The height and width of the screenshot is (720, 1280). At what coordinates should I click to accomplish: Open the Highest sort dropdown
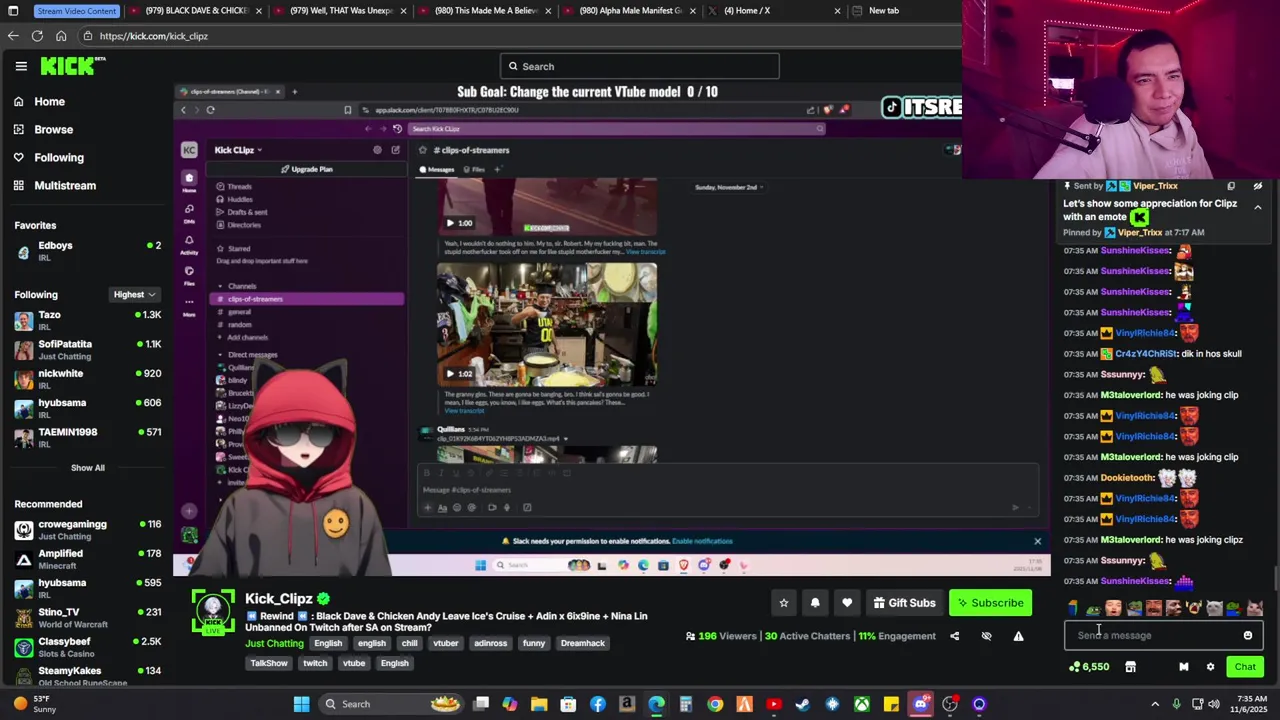click(135, 295)
